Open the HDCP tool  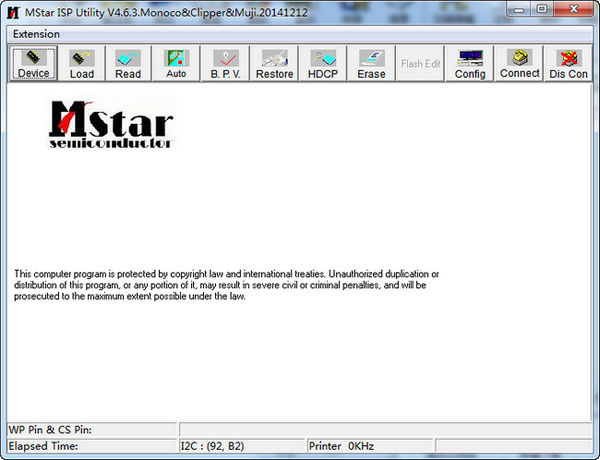(x=323, y=64)
